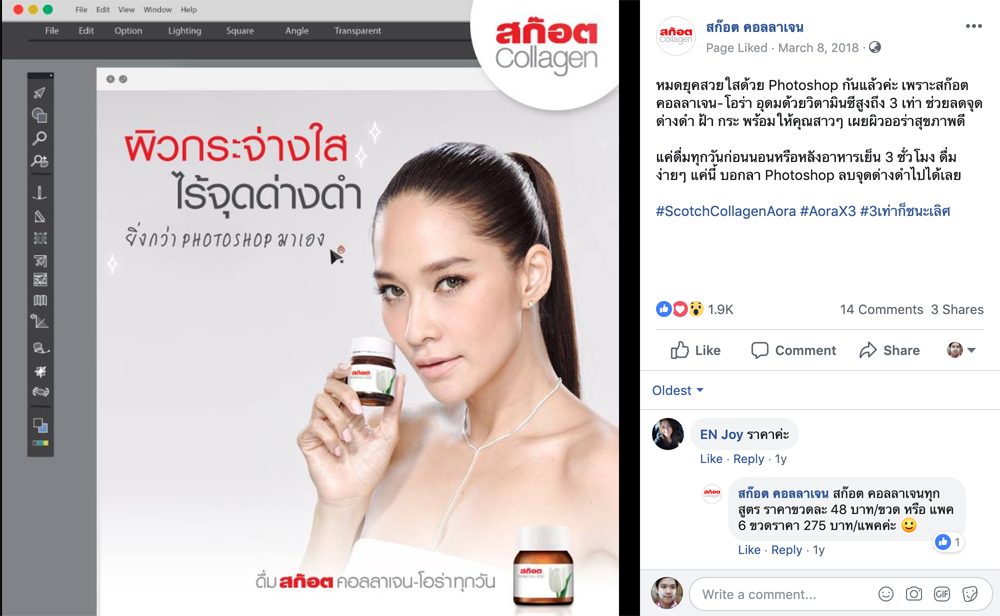Open the GIF picker in the comment box
The height and width of the screenshot is (616, 1000).
pos(942,594)
